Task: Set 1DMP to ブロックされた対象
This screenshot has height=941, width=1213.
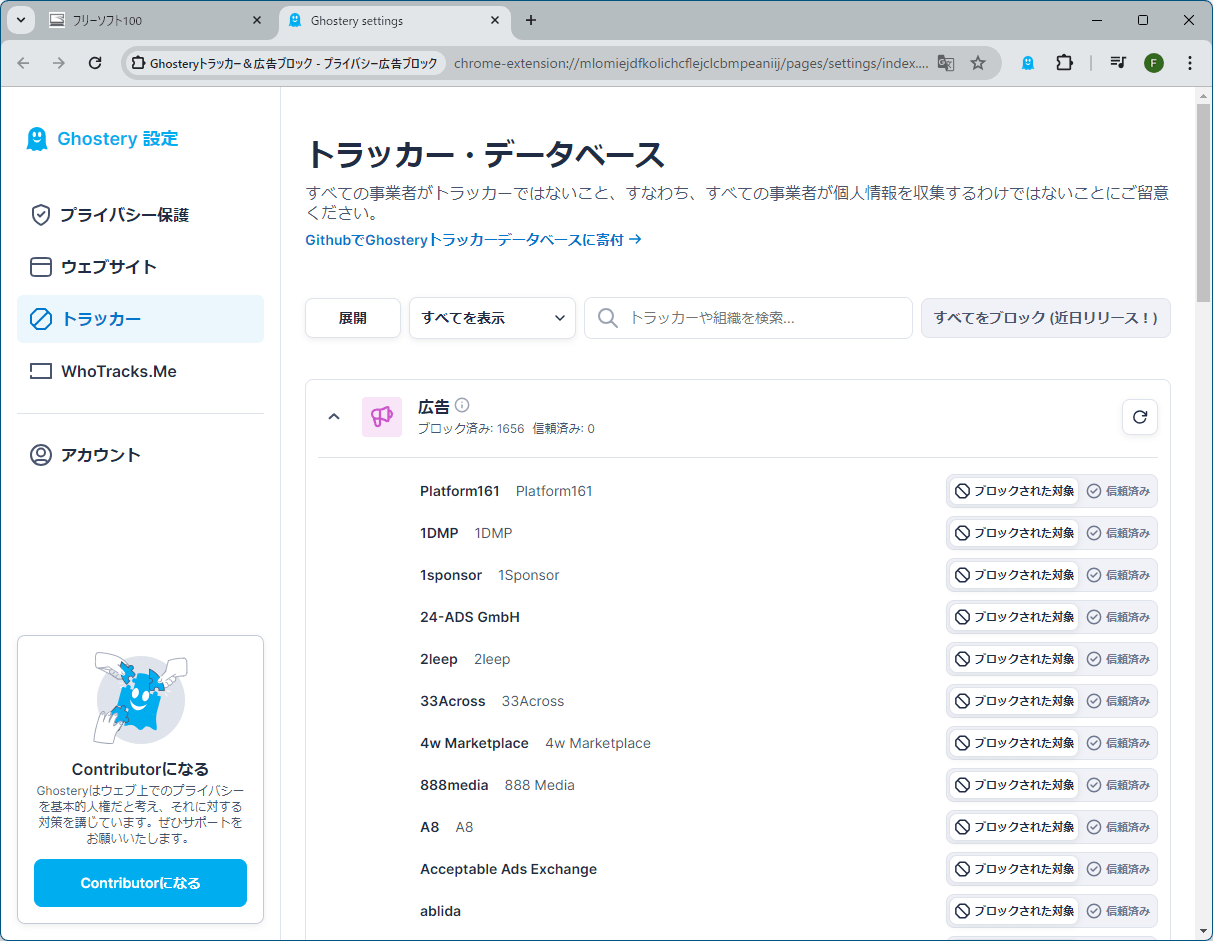Action: 1014,533
